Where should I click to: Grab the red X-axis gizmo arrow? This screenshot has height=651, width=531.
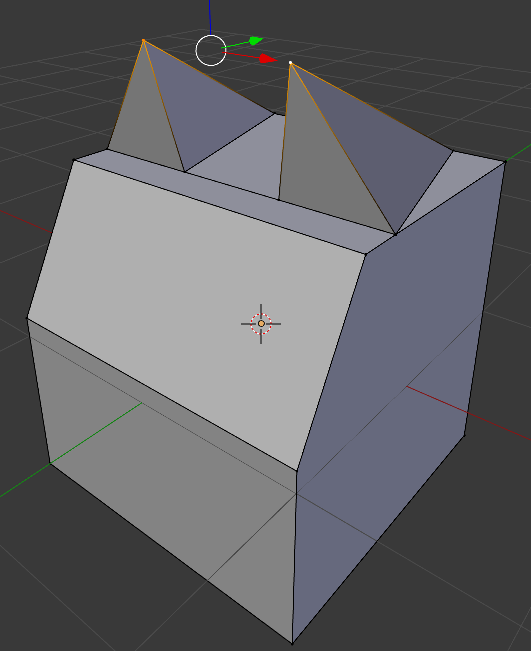click(268, 59)
